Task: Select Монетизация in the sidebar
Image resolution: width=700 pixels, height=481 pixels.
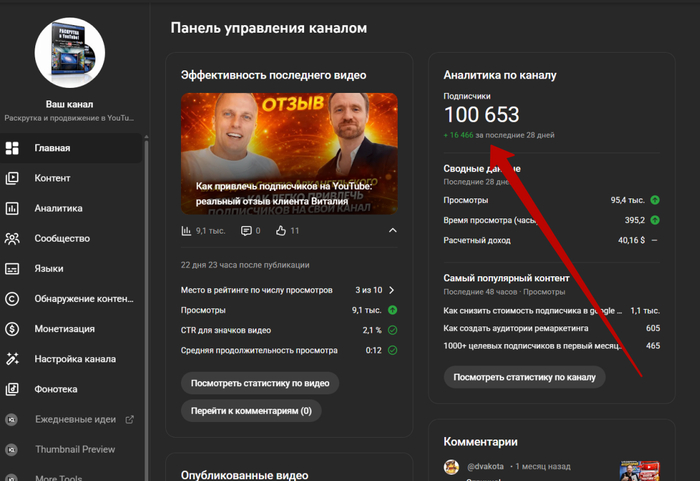Action: 71,329
